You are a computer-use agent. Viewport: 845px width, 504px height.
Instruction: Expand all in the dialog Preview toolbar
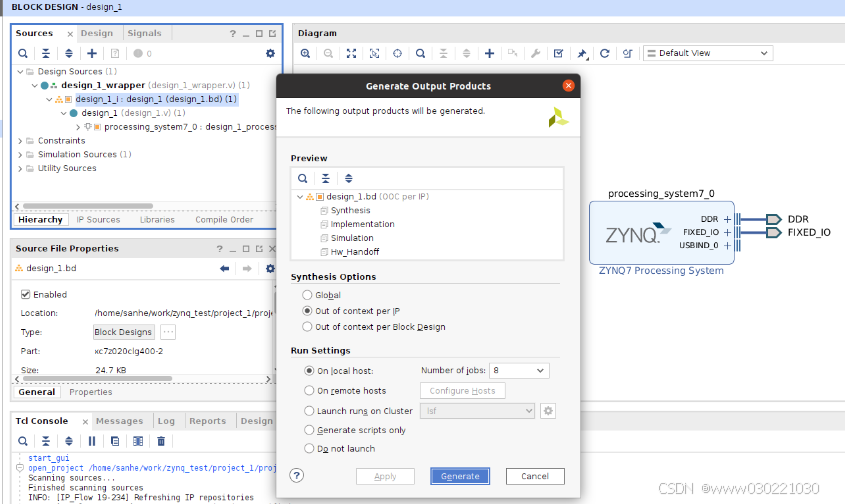pos(349,178)
